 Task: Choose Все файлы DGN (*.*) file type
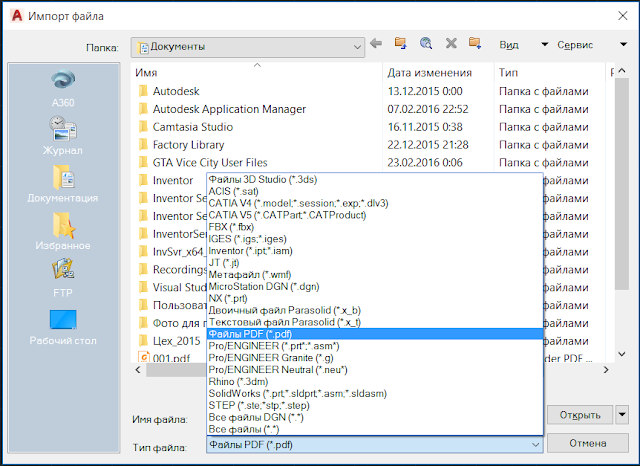(x=375, y=417)
